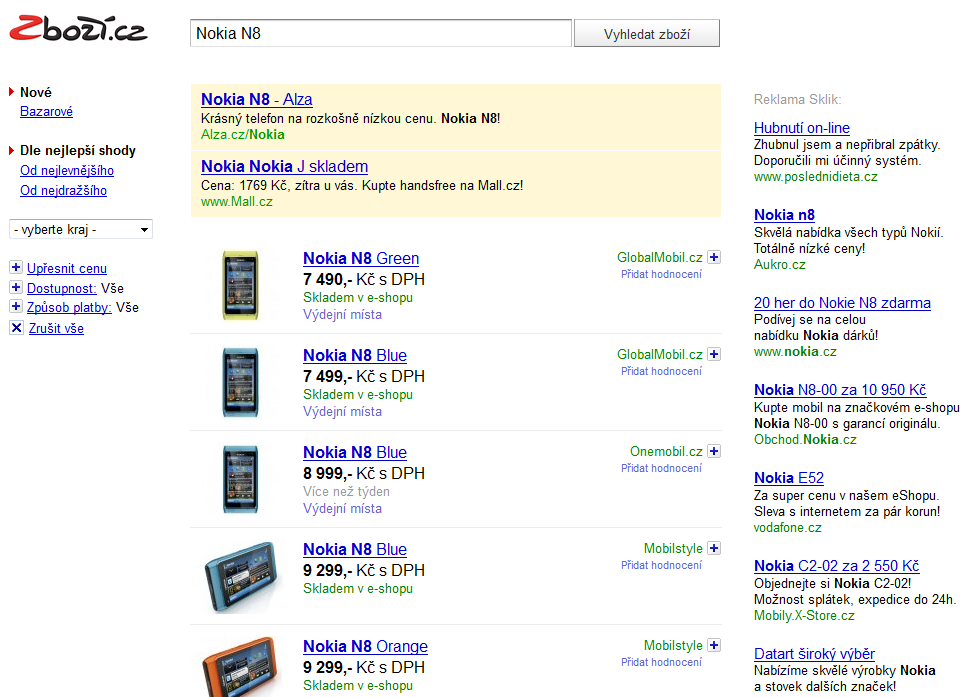
Task: Open Nokia N8 Green phone thumbnail
Action: (240, 285)
